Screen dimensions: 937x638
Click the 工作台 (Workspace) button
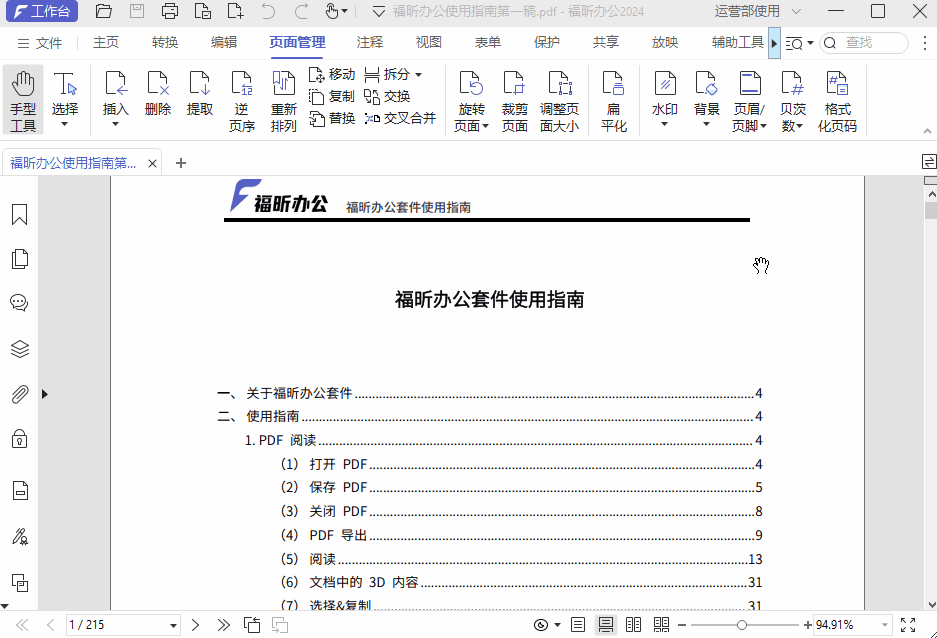pyautogui.click(x=40, y=11)
